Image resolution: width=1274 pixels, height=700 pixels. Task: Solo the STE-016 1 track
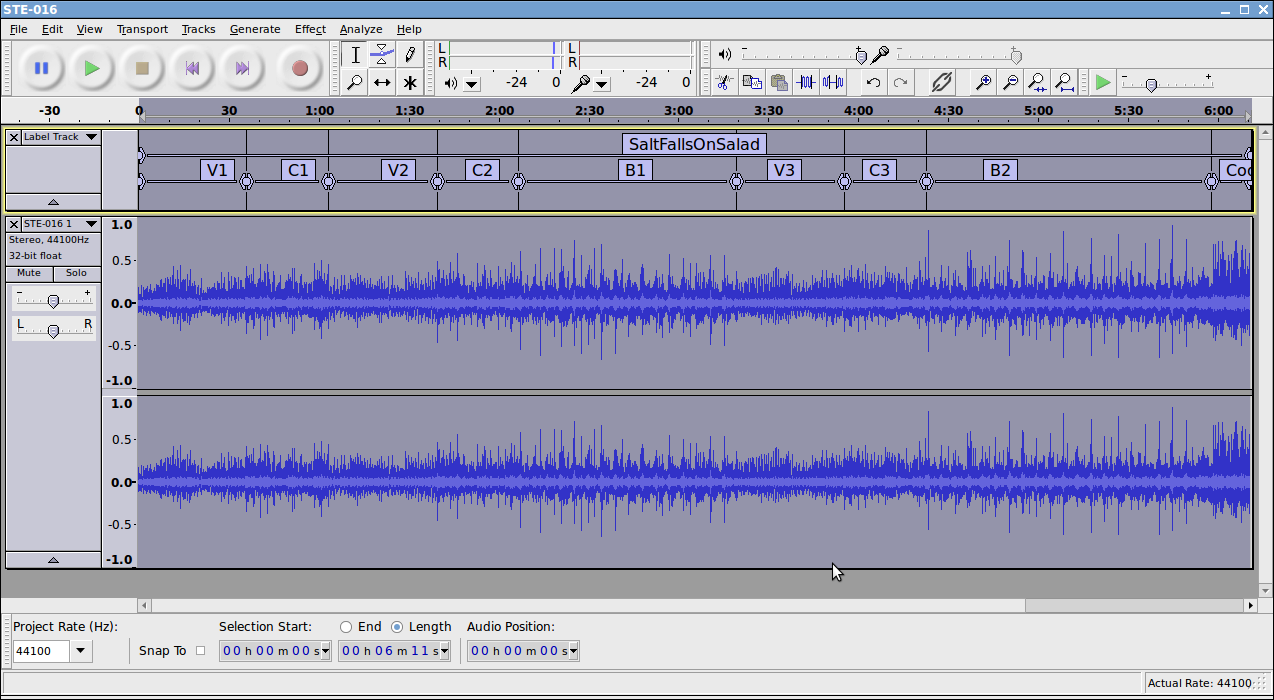[x=77, y=273]
